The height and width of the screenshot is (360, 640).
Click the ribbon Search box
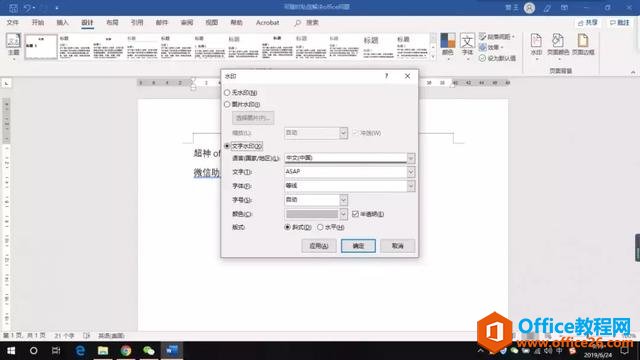click(x=307, y=23)
